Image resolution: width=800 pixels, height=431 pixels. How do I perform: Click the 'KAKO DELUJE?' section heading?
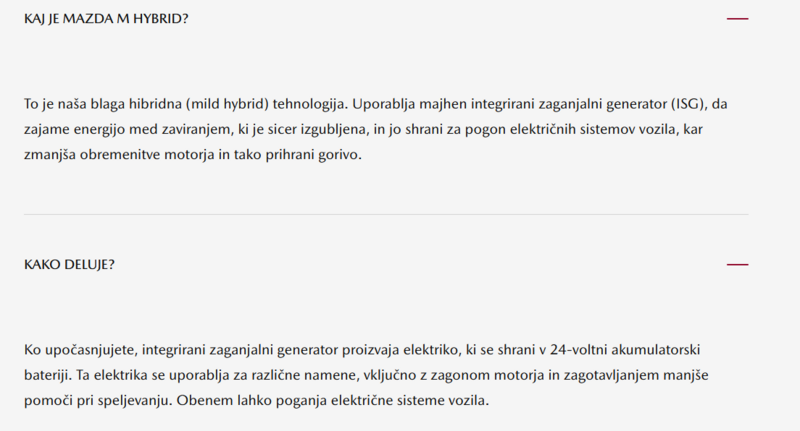click(x=70, y=264)
